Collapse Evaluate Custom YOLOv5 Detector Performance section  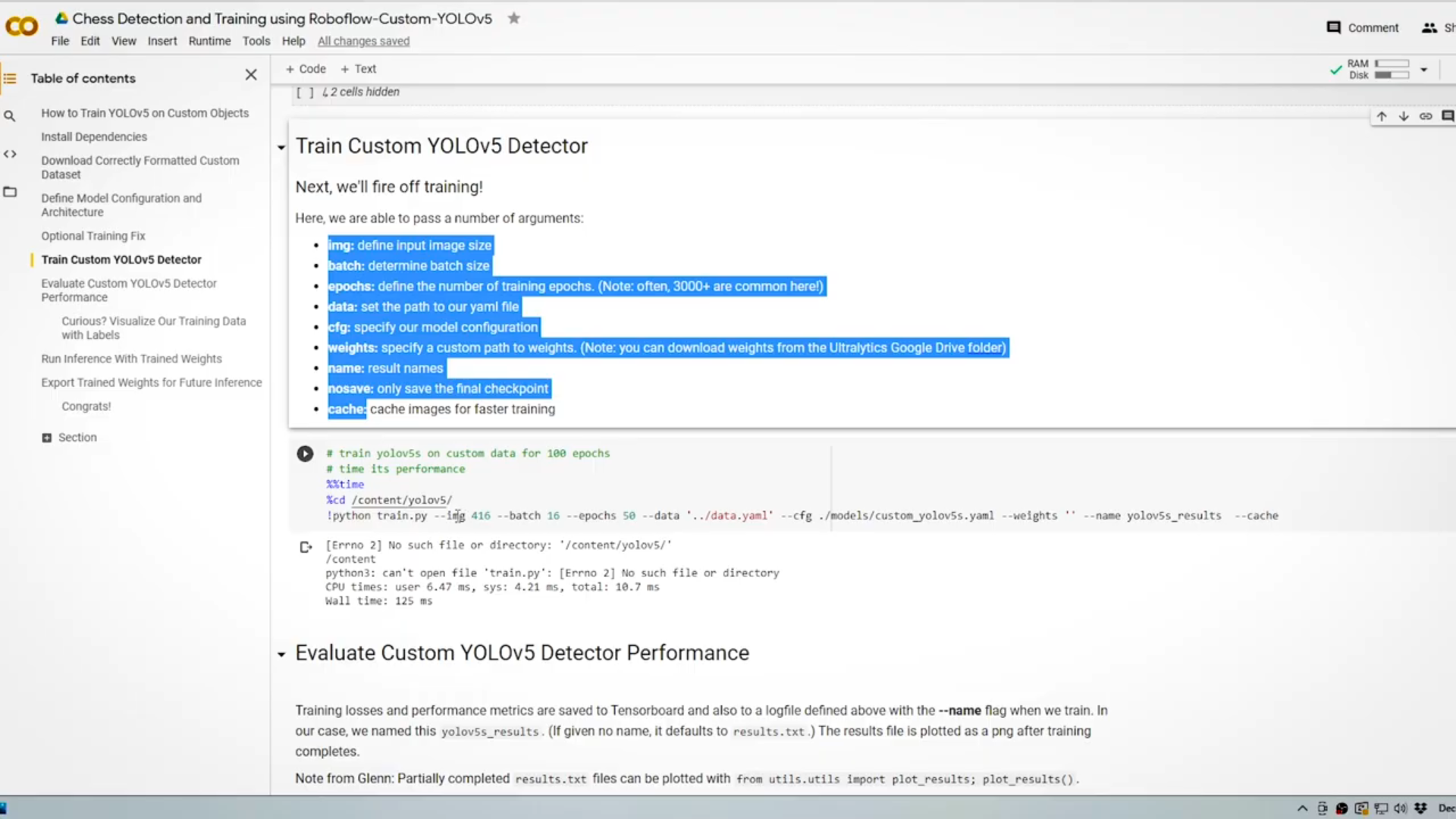pyautogui.click(x=281, y=654)
